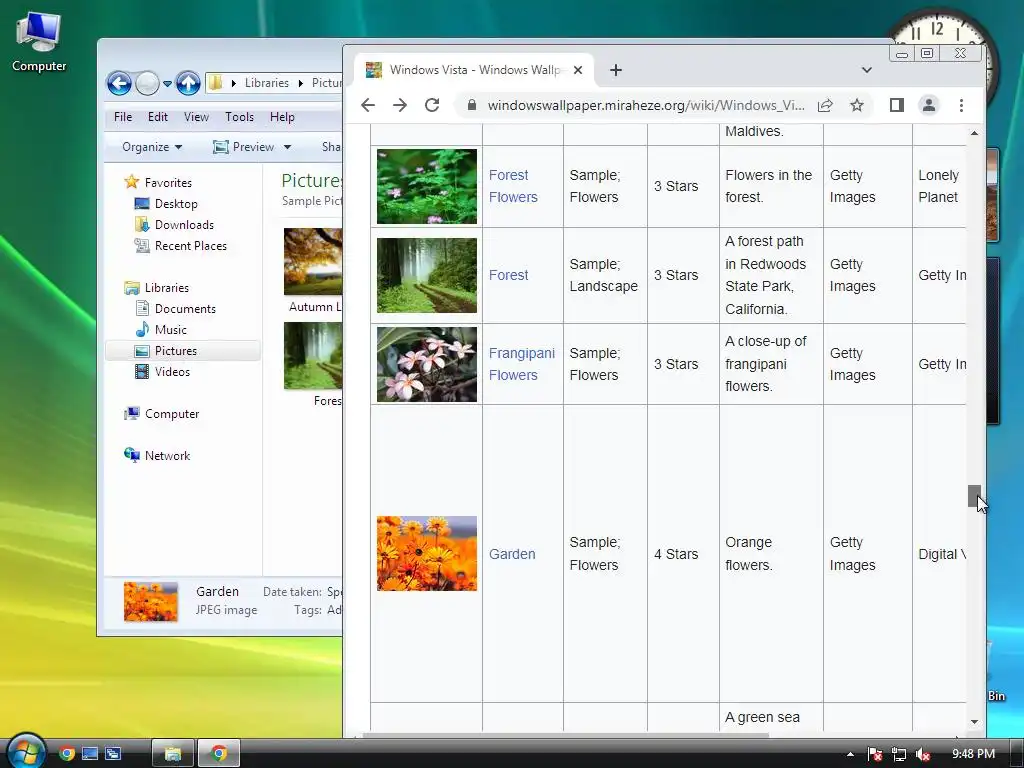Open a new Chrome tab
The image size is (1024, 768).
tap(615, 70)
